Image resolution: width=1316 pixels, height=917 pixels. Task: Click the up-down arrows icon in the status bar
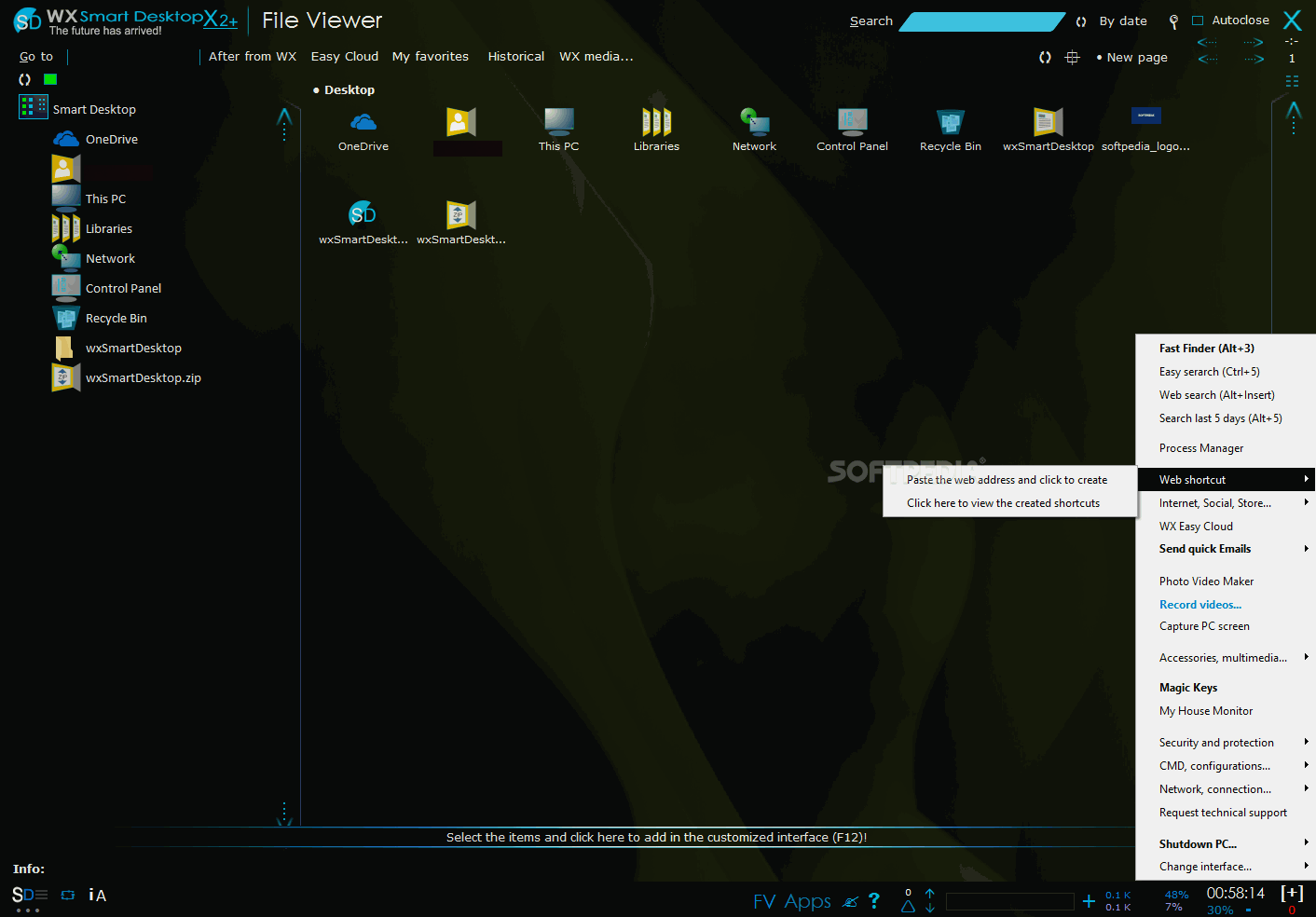click(x=930, y=900)
